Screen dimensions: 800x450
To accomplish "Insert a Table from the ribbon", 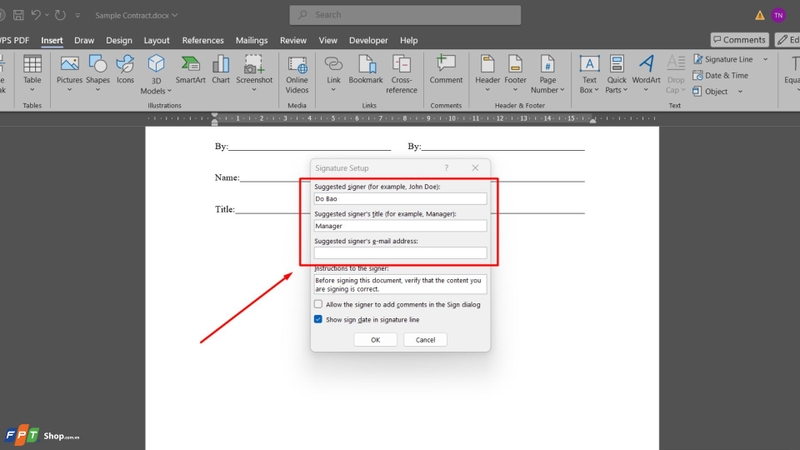I will (32, 73).
